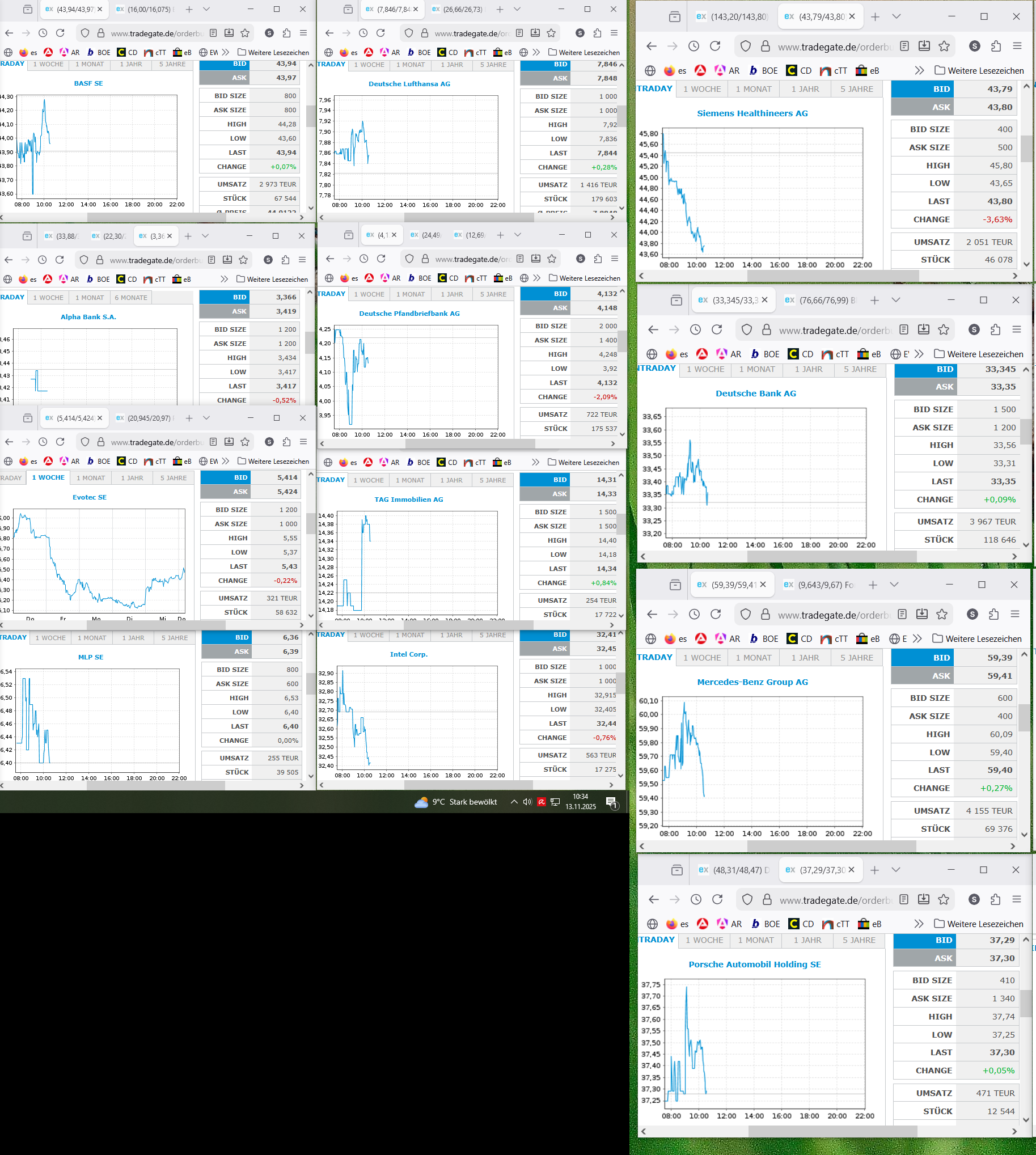
Task: Click the history clock icon in Evotec window
Action: [43, 442]
